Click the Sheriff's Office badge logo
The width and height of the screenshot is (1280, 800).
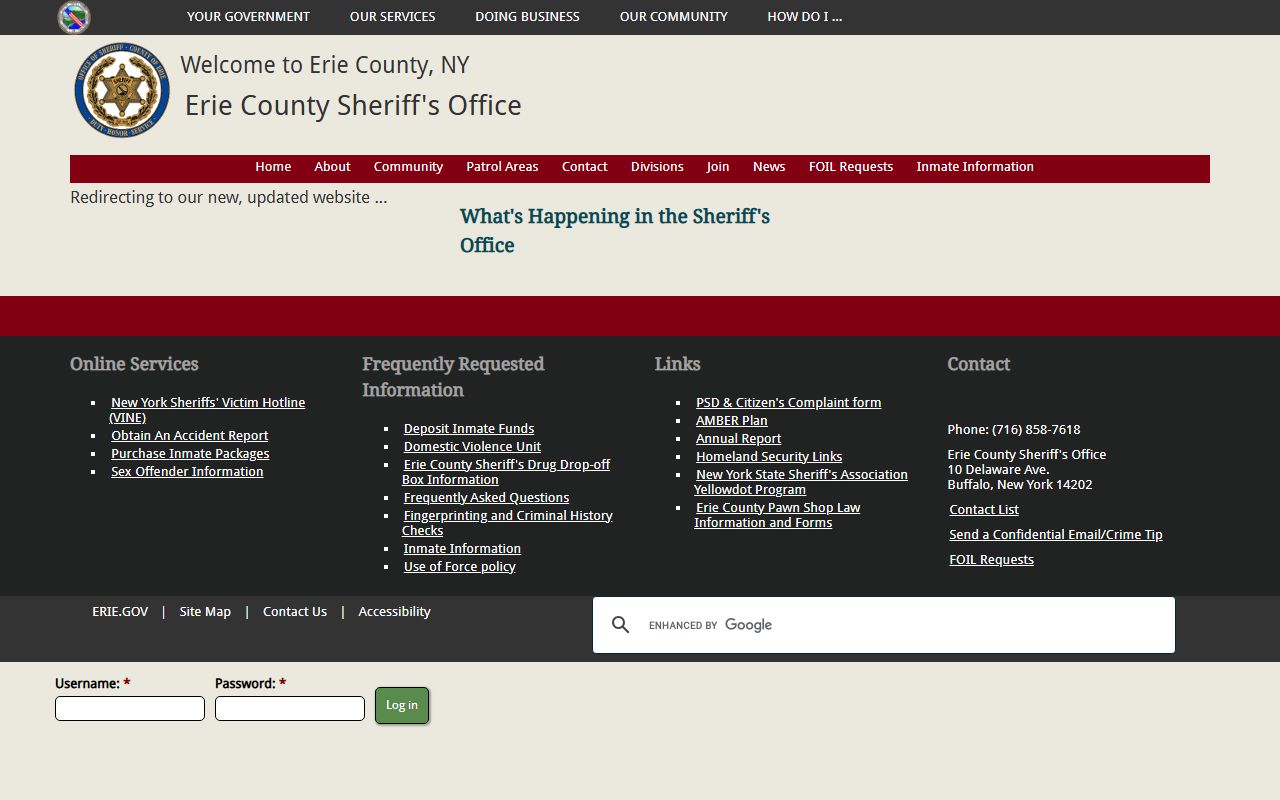point(122,90)
